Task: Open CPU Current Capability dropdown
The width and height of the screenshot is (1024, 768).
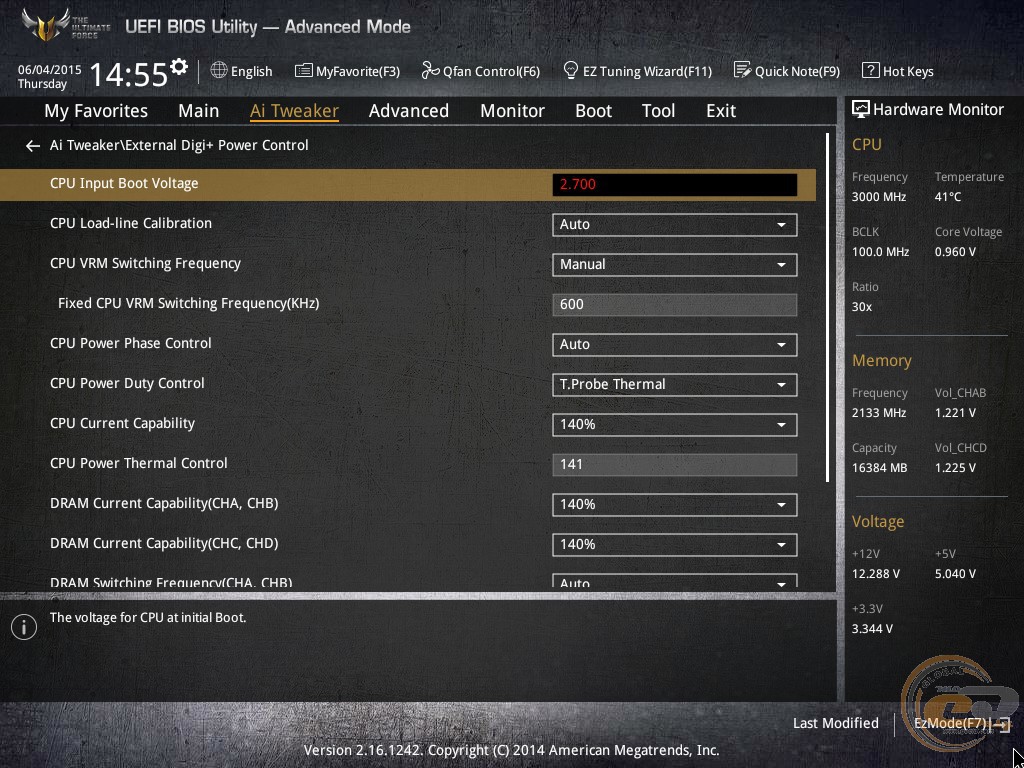Action: [674, 424]
